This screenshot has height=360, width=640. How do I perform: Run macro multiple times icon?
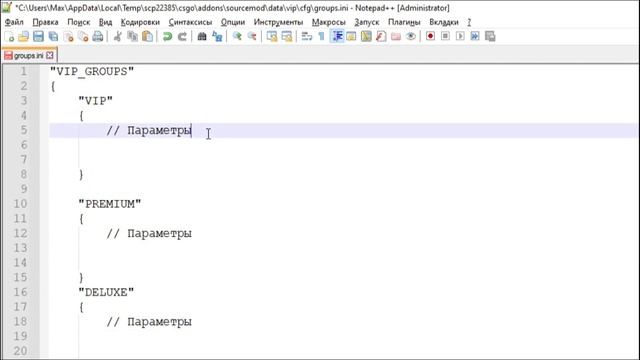click(475, 36)
